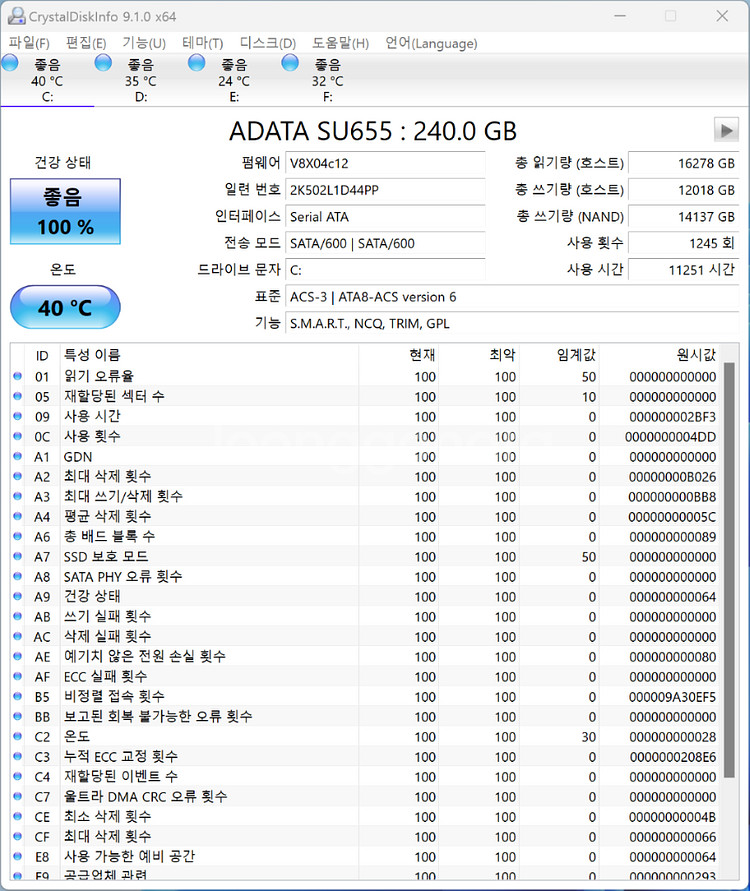Switch to the E: 24 °C disk tab

pyautogui.click(x=234, y=80)
